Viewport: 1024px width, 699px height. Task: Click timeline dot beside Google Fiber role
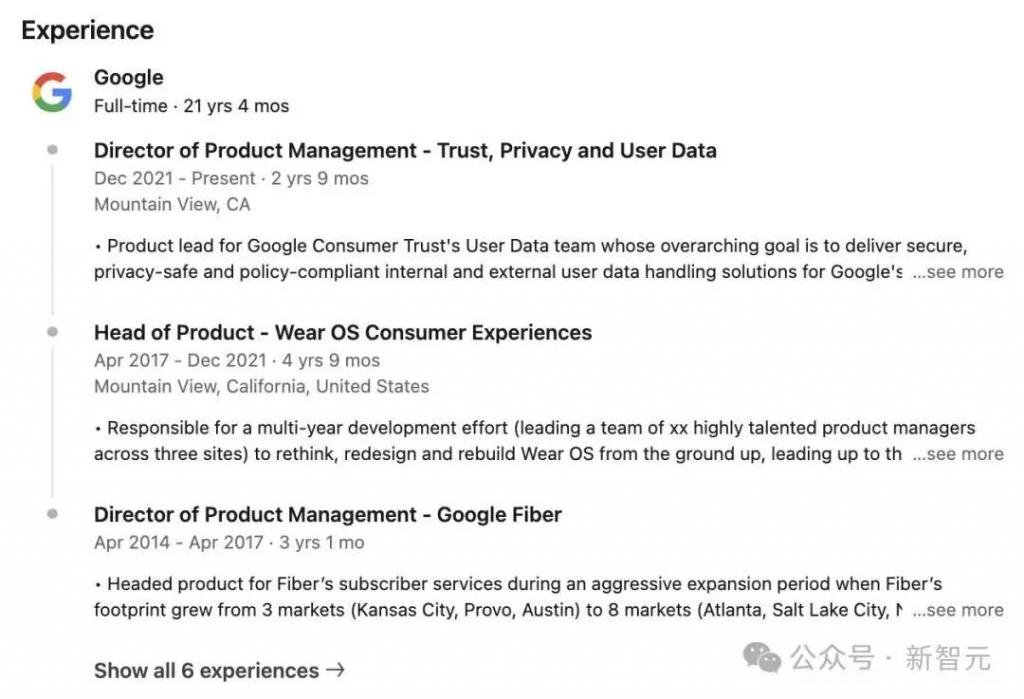pos(52,514)
